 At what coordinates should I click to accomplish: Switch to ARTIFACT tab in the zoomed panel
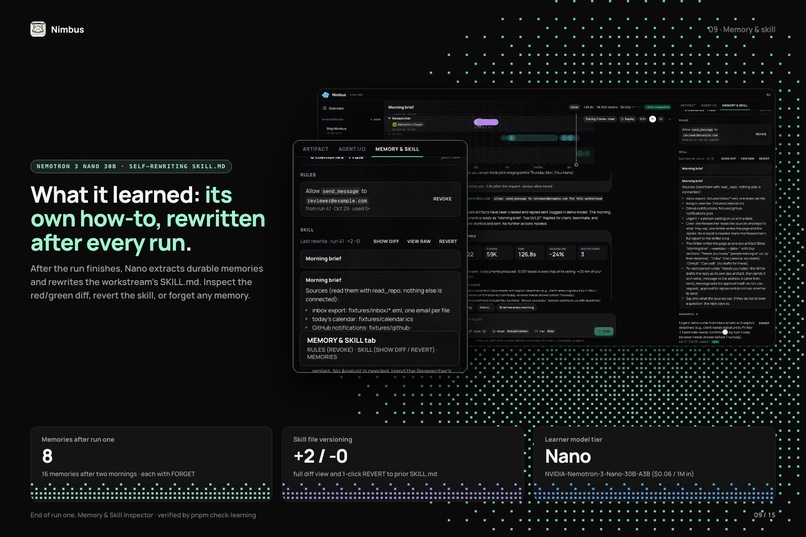point(315,149)
